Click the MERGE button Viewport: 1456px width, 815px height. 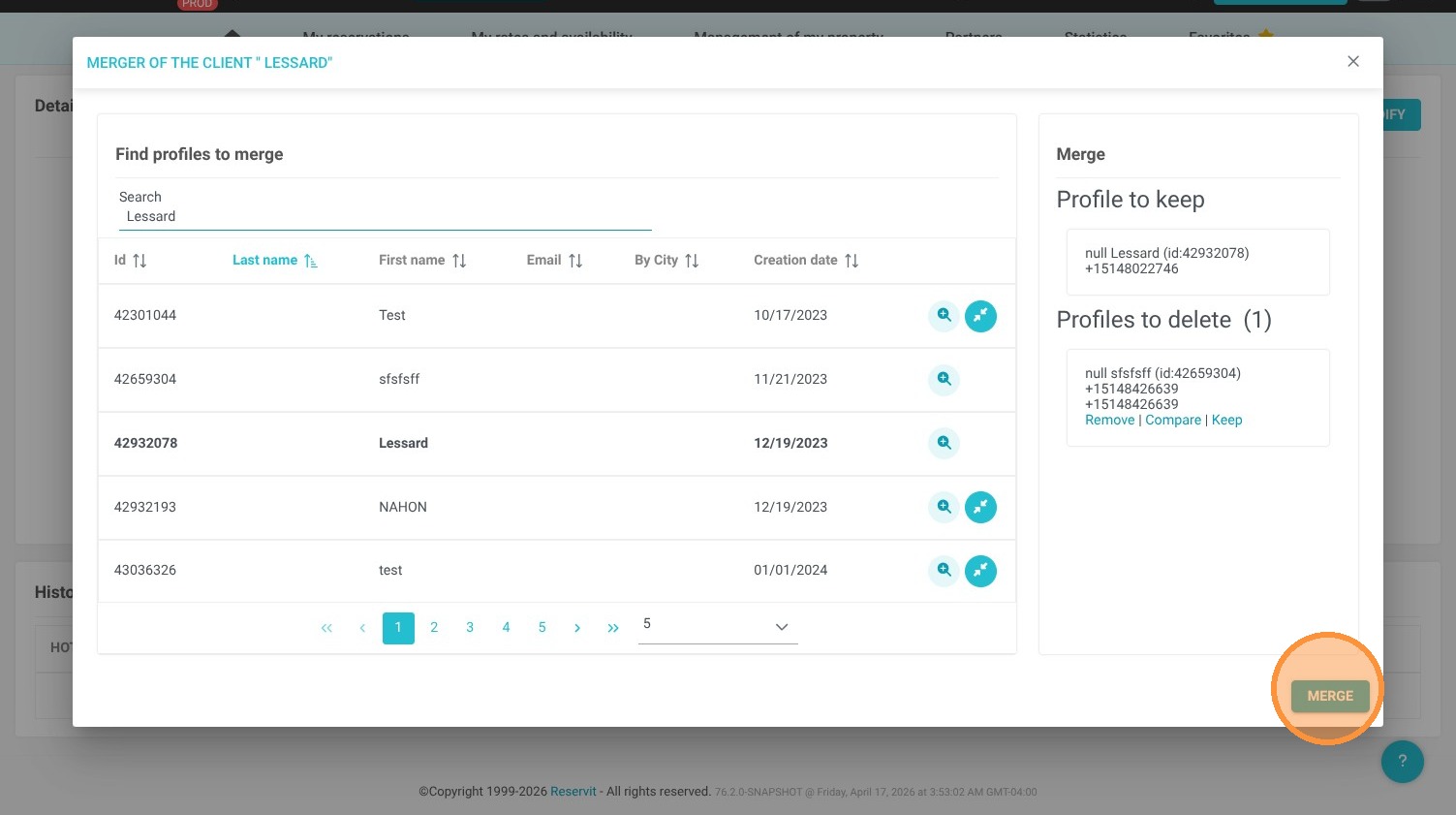[1330, 696]
